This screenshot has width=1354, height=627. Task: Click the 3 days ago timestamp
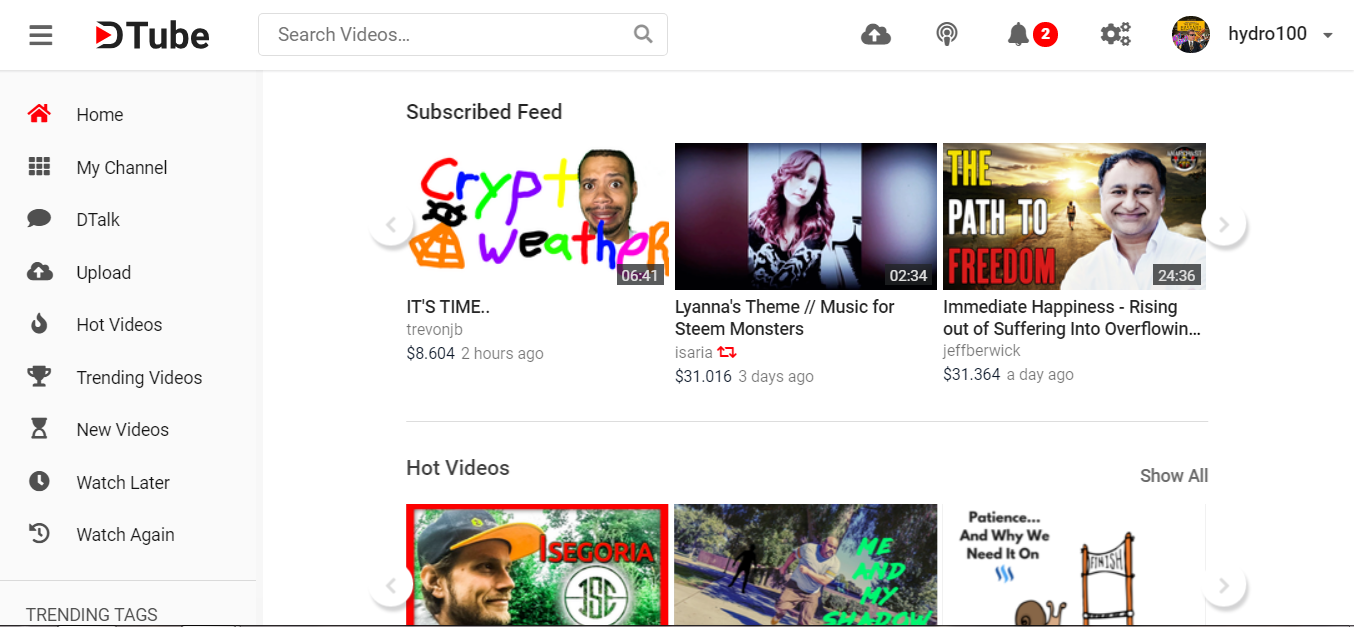pos(776,376)
